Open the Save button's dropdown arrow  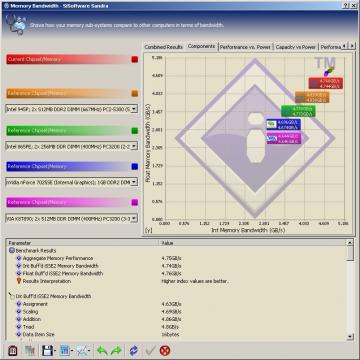click(54, 351)
